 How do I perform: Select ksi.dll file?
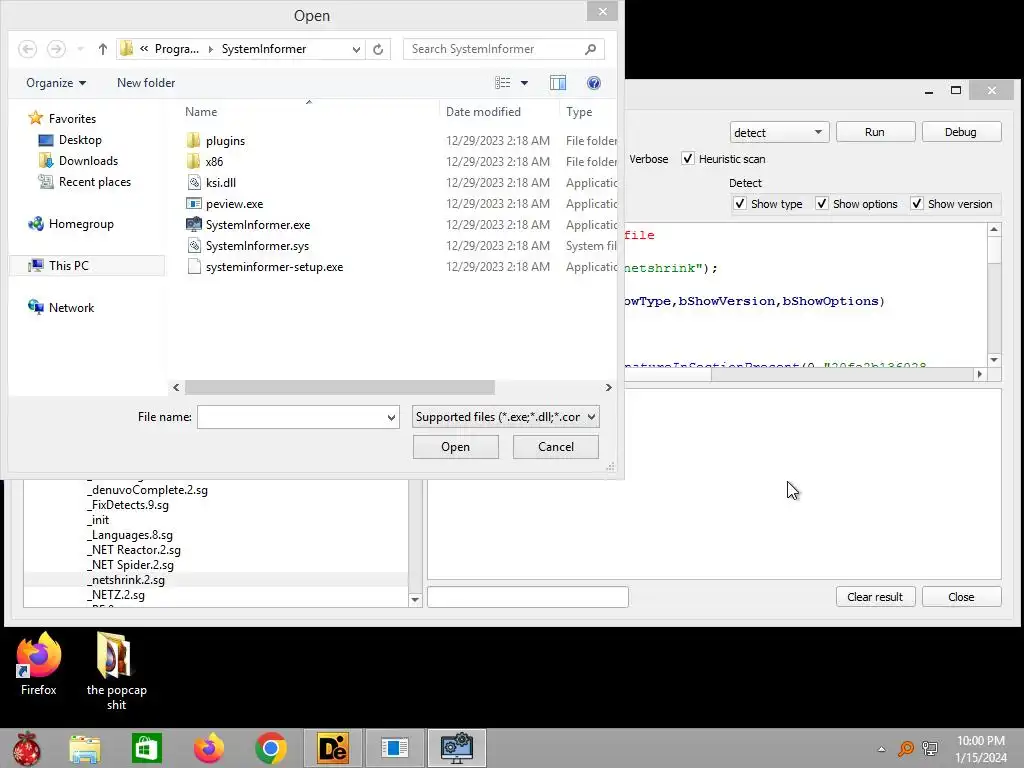click(221, 182)
